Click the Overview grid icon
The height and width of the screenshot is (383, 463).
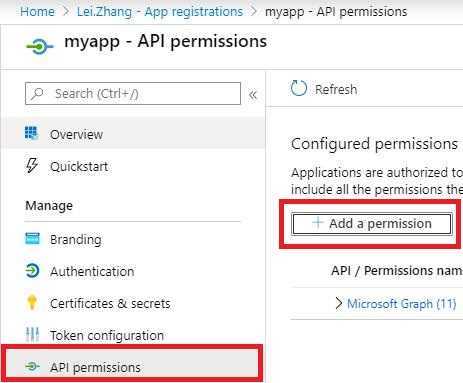32,133
